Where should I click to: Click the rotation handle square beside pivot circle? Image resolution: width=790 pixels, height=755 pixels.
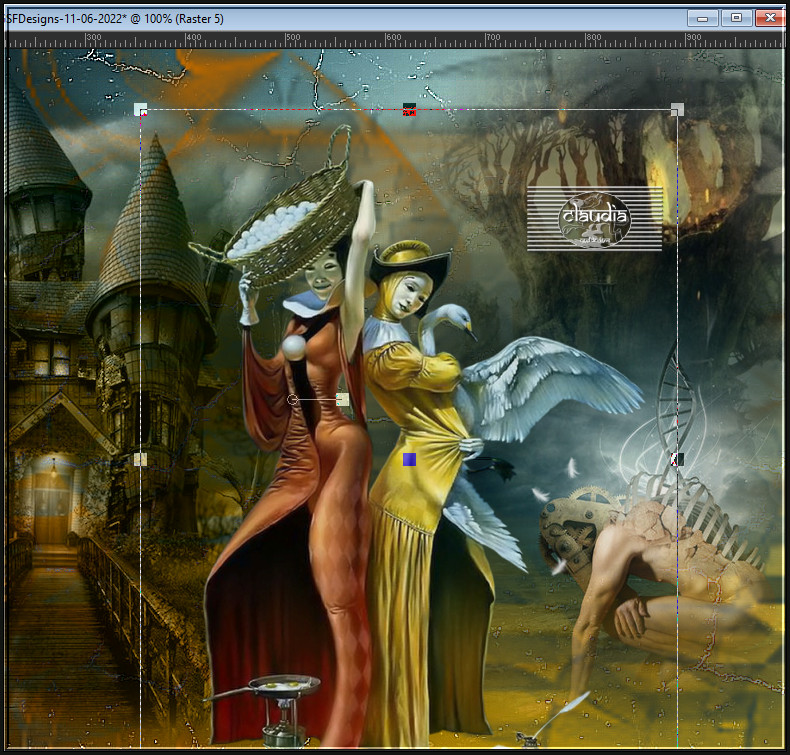(x=343, y=399)
